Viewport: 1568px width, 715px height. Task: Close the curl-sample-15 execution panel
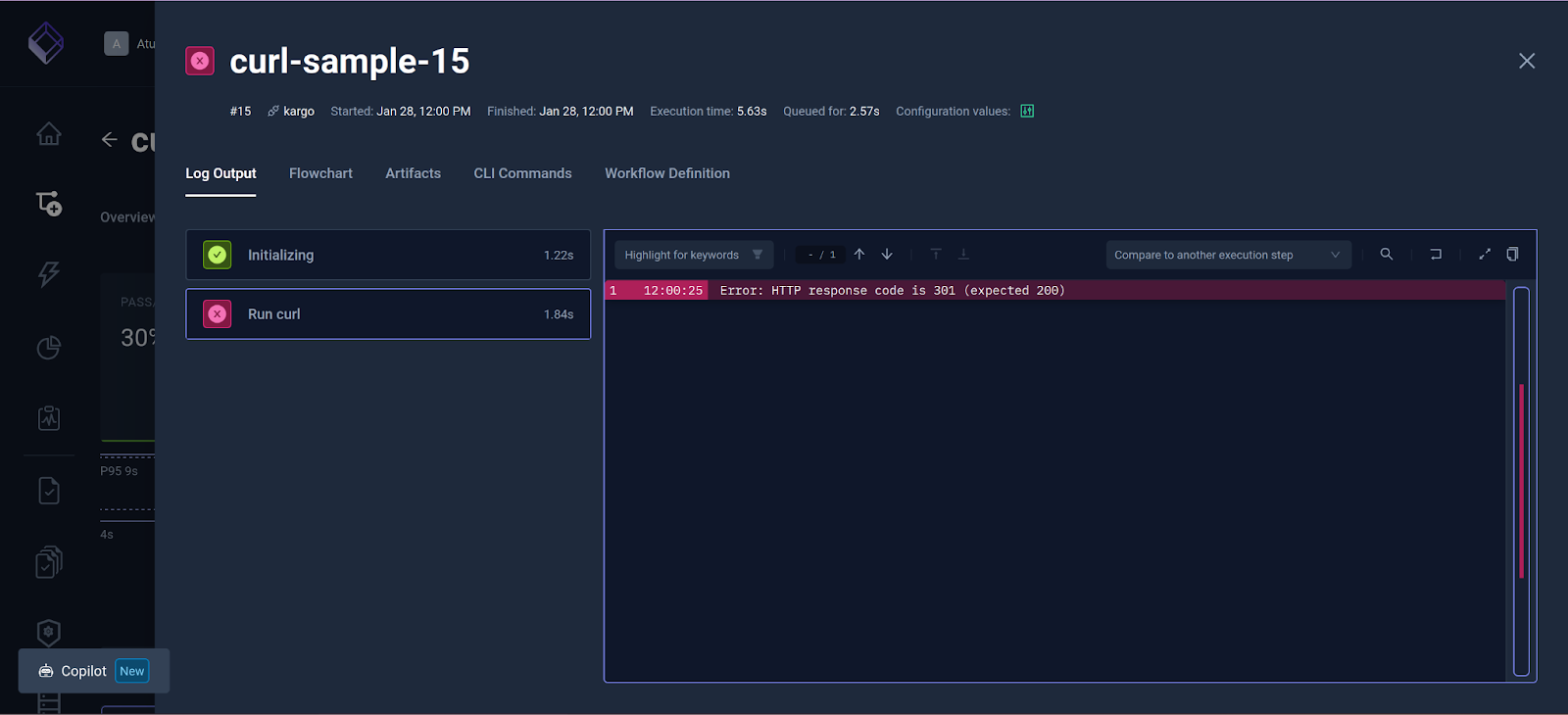click(x=1527, y=61)
